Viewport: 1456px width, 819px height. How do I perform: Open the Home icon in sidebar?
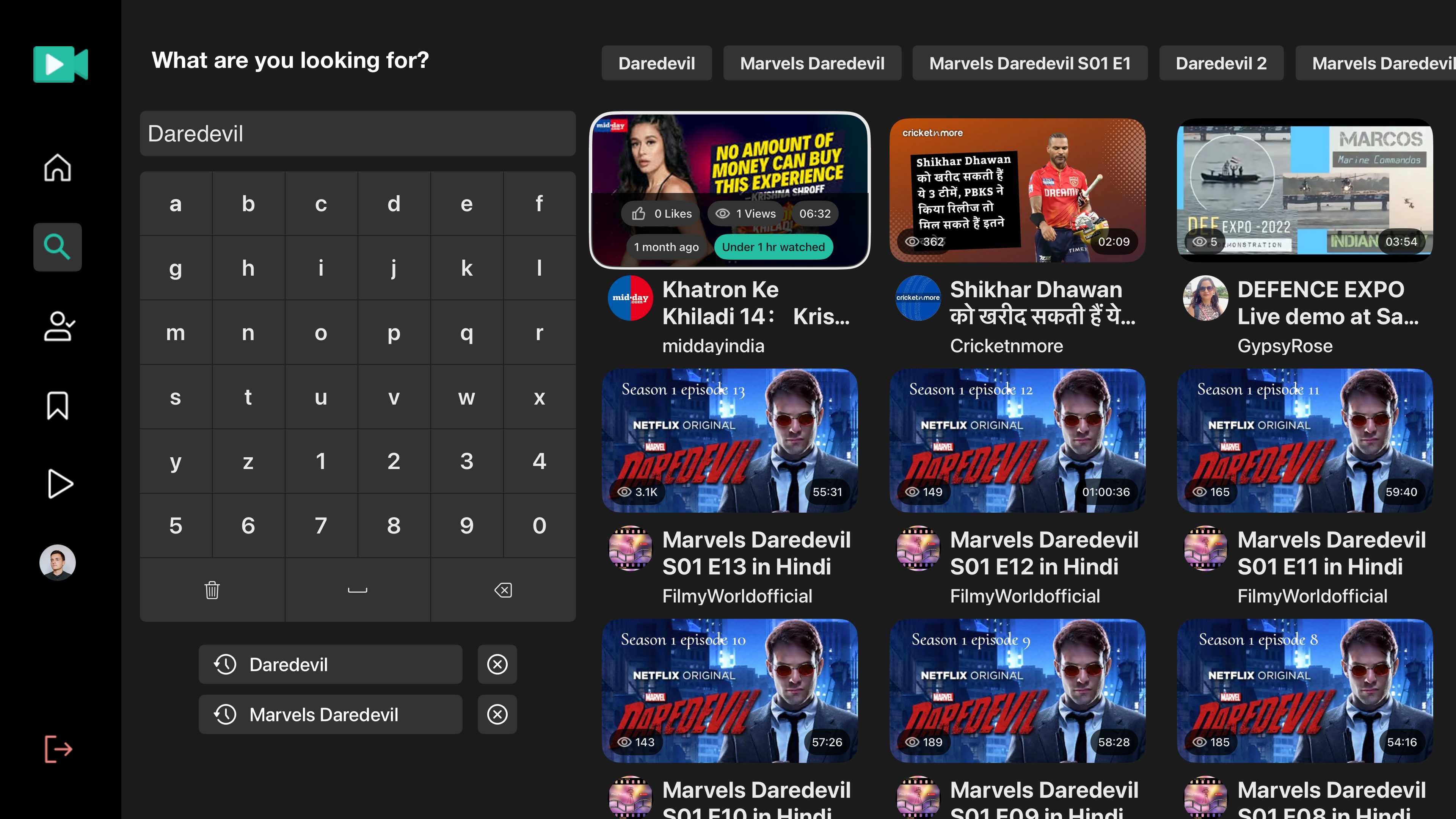pos(58,168)
